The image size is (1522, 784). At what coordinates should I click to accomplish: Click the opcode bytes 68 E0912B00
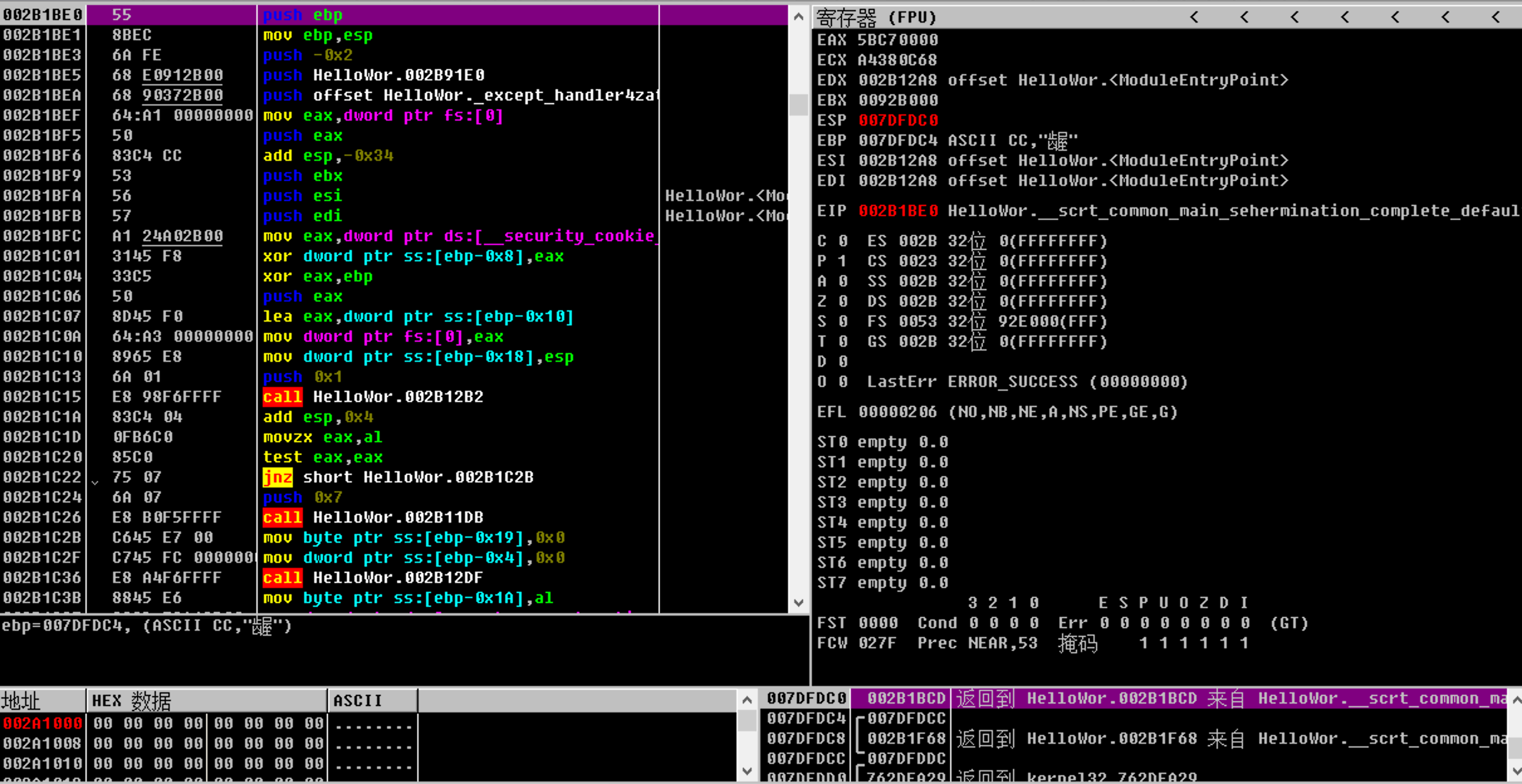click(167, 75)
